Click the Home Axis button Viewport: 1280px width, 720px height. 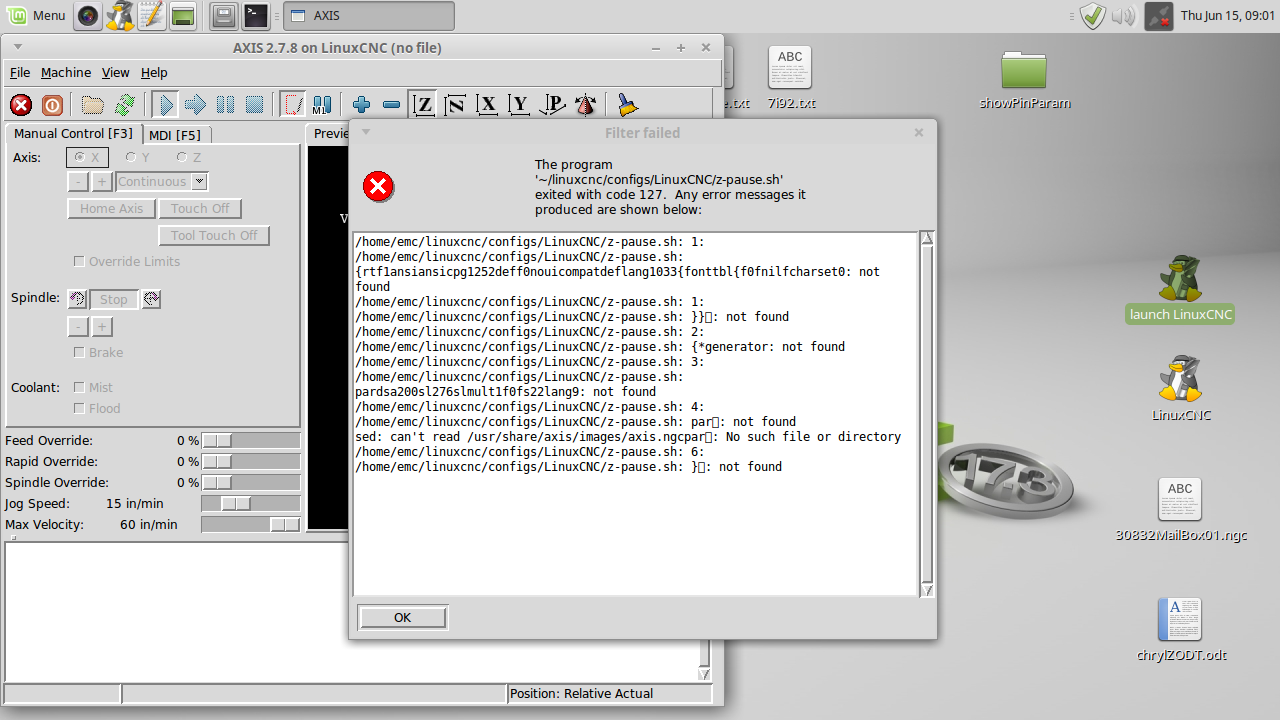click(x=111, y=208)
